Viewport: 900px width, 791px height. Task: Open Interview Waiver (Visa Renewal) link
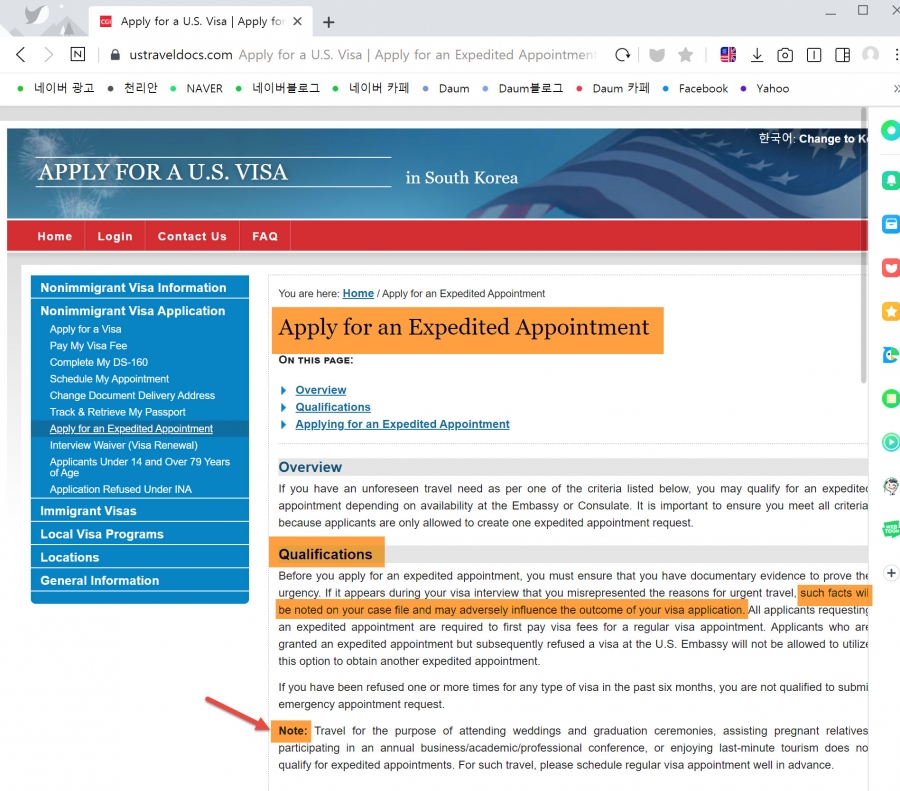point(123,445)
